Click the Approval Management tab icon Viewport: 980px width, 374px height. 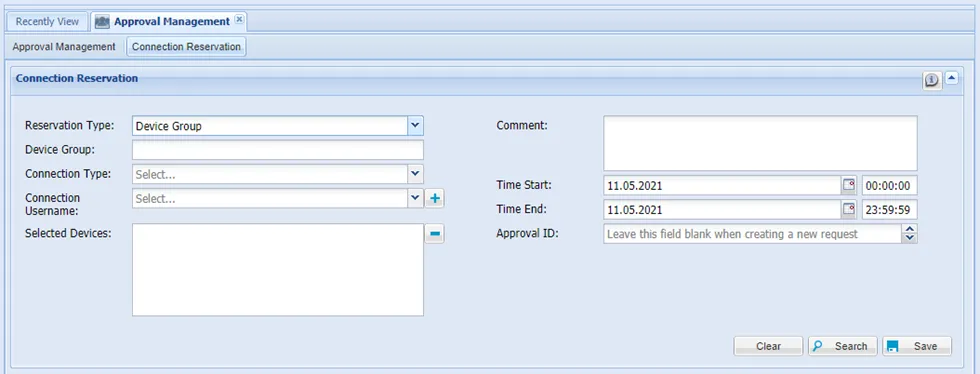(102, 21)
